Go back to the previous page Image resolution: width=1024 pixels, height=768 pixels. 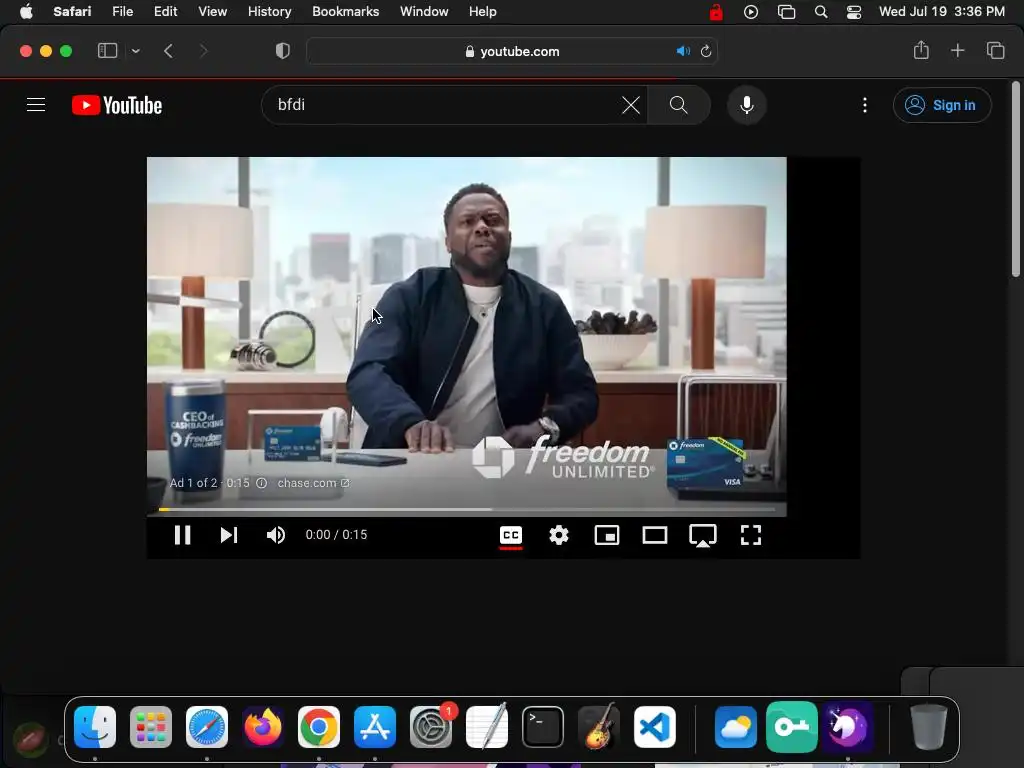click(168, 51)
